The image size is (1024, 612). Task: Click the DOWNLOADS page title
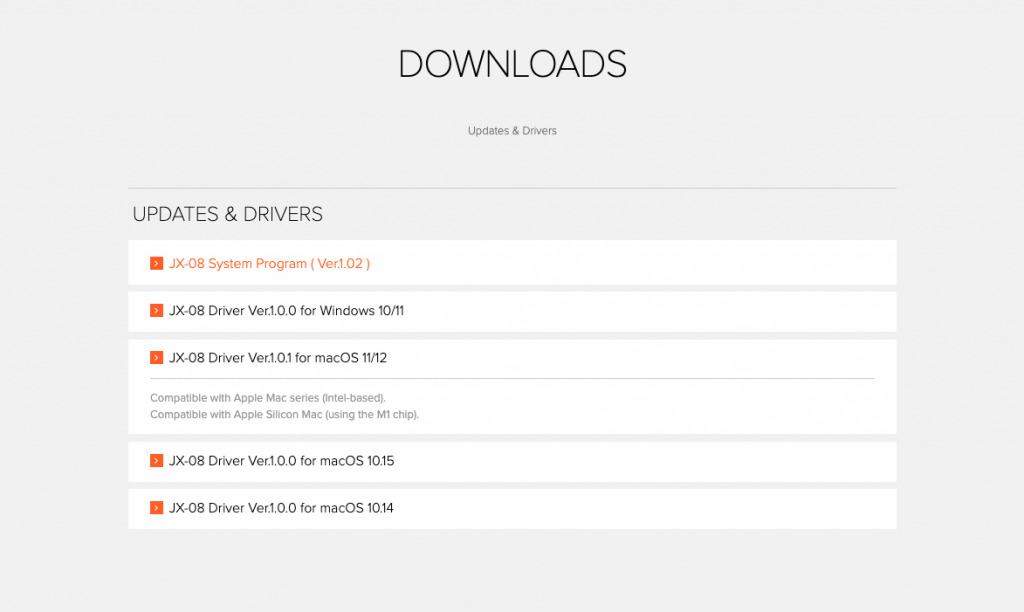(512, 63)
